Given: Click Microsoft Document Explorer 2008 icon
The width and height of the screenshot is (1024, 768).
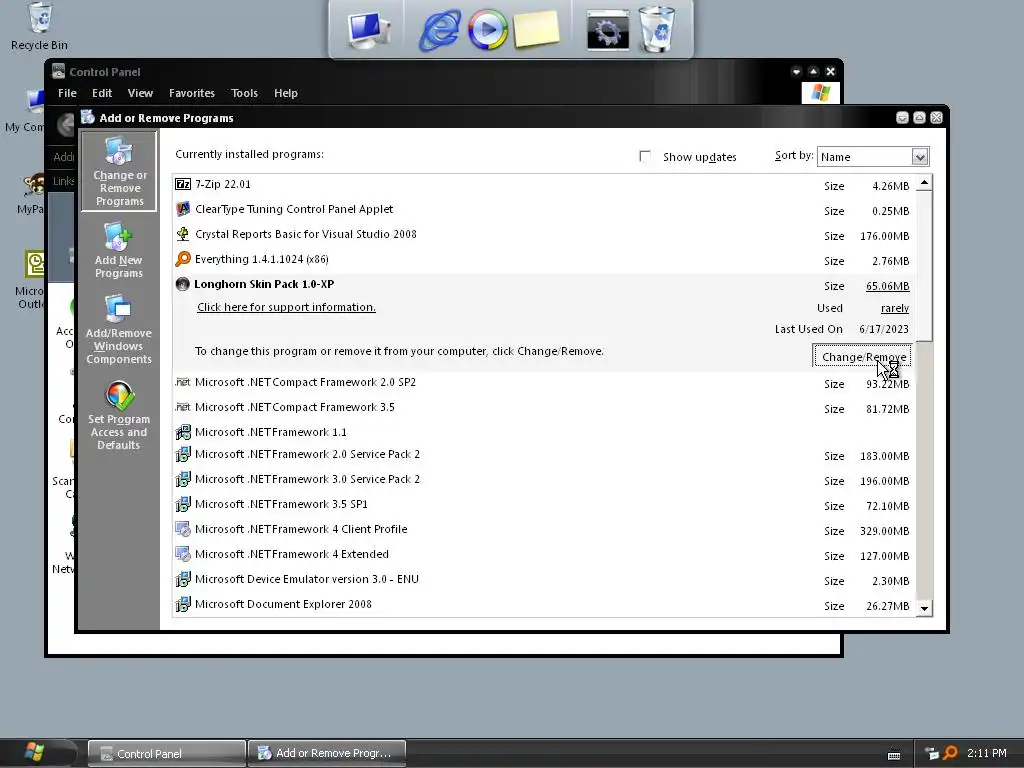Looking at the screenshot, I should 183,604.
